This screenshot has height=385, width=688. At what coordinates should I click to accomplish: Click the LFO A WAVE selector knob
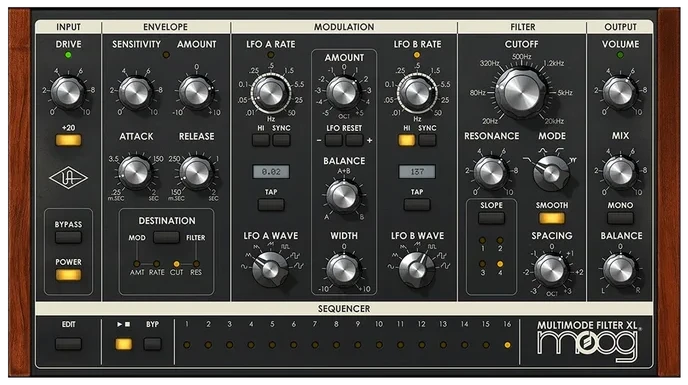coord(271,269)
